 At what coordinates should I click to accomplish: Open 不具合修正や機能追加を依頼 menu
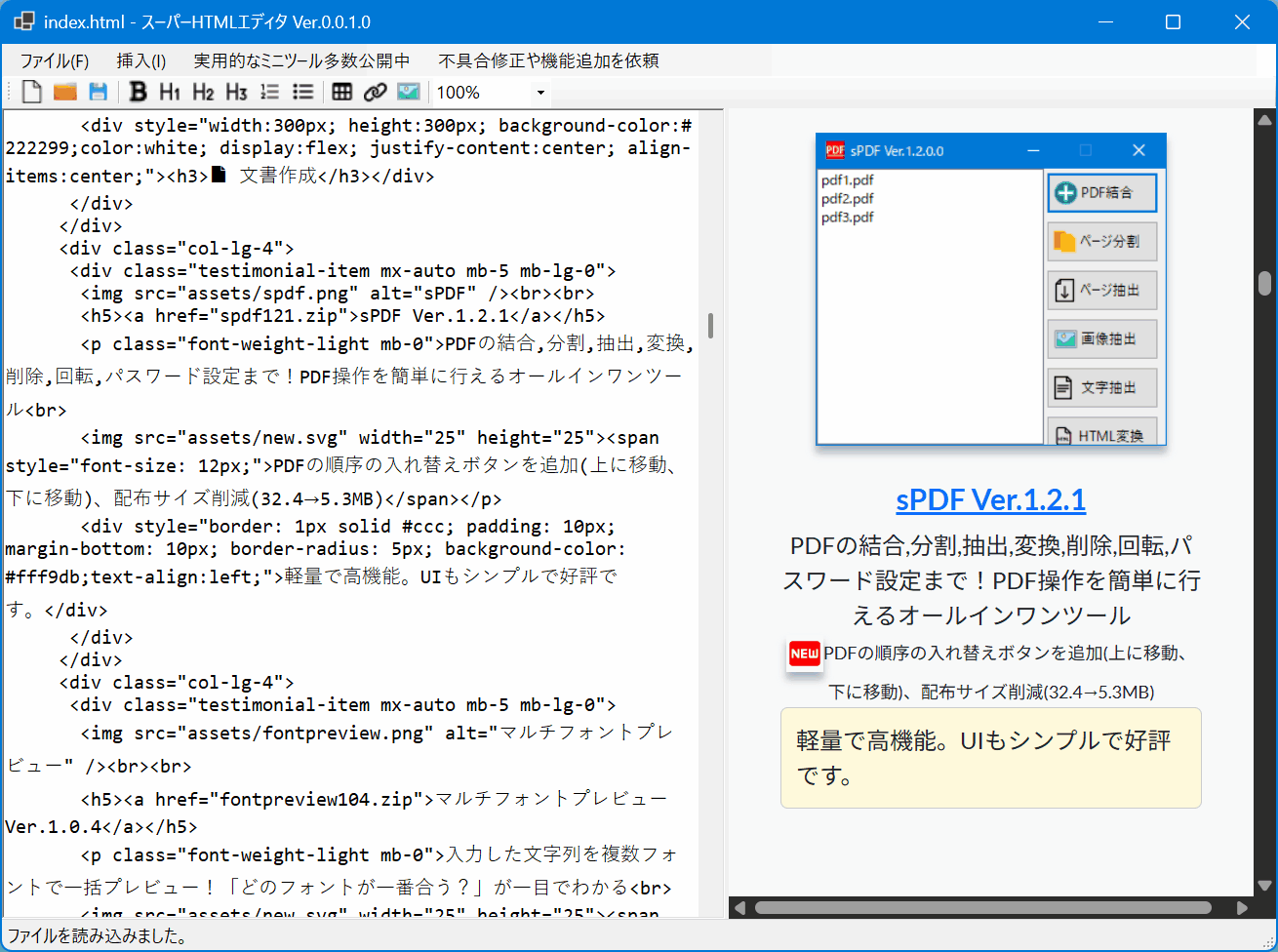(548, 60)
